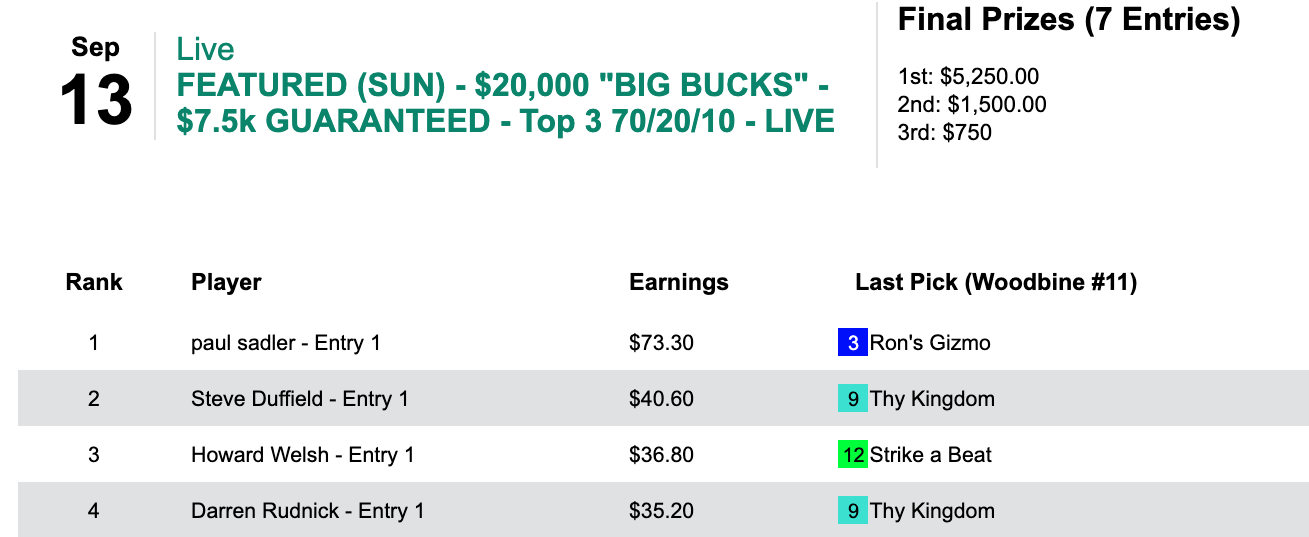Click the Last Pick (Woodbine #11) header

996,282
